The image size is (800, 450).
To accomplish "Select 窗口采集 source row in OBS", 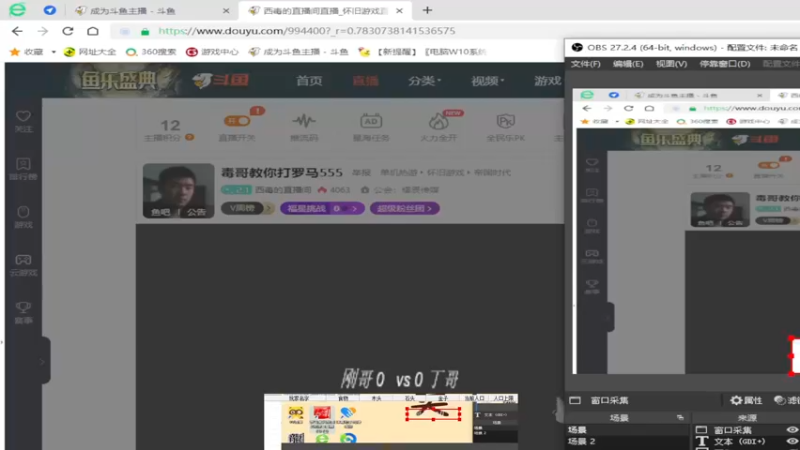I will point(746,430).
